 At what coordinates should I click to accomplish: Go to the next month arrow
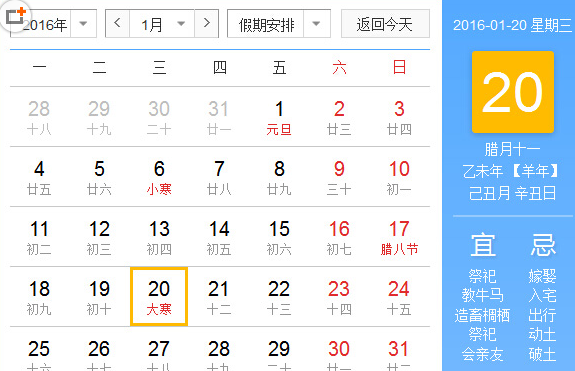[x=206, y=23]
